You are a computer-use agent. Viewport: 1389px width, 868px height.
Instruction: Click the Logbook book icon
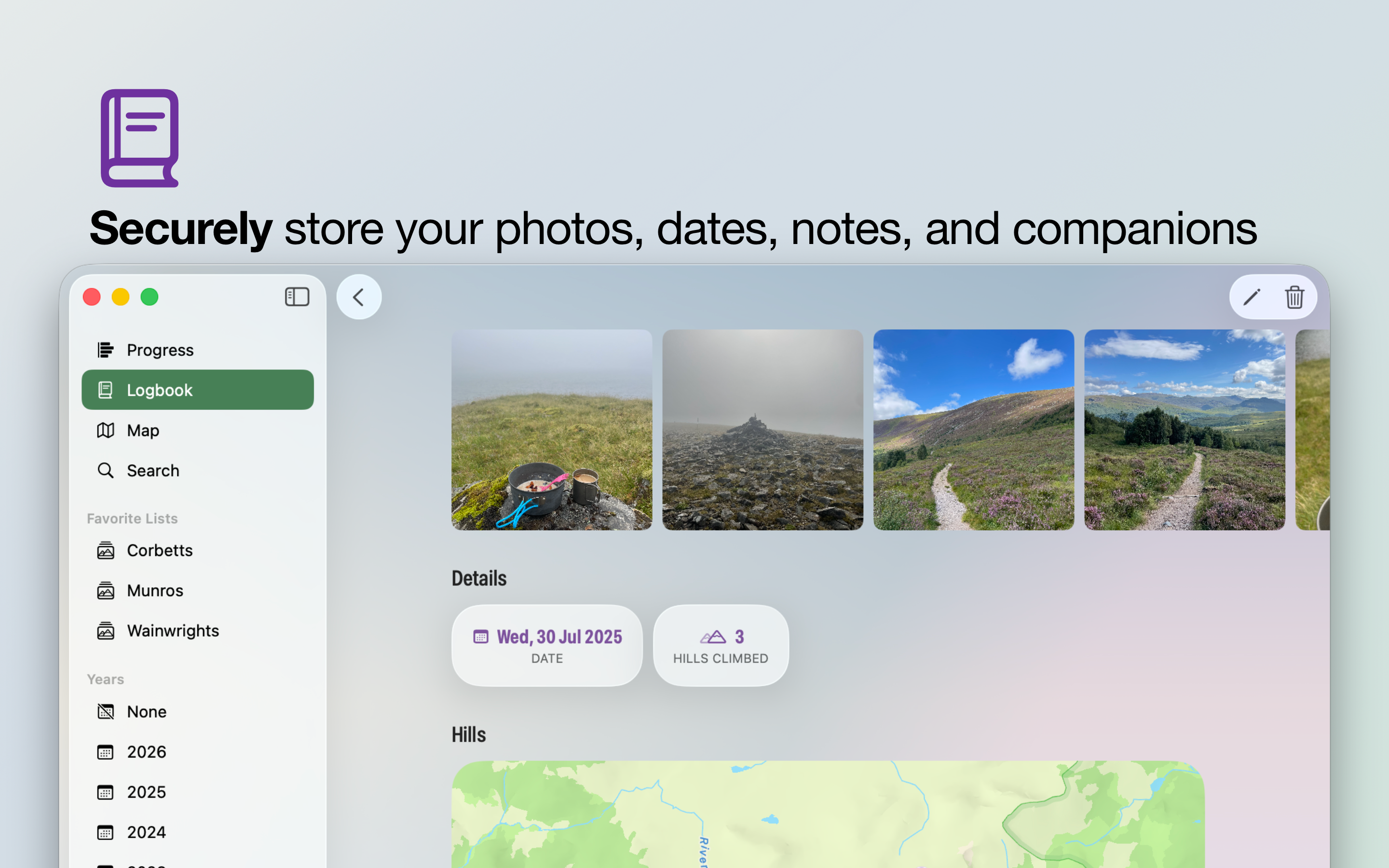(106, 390)
